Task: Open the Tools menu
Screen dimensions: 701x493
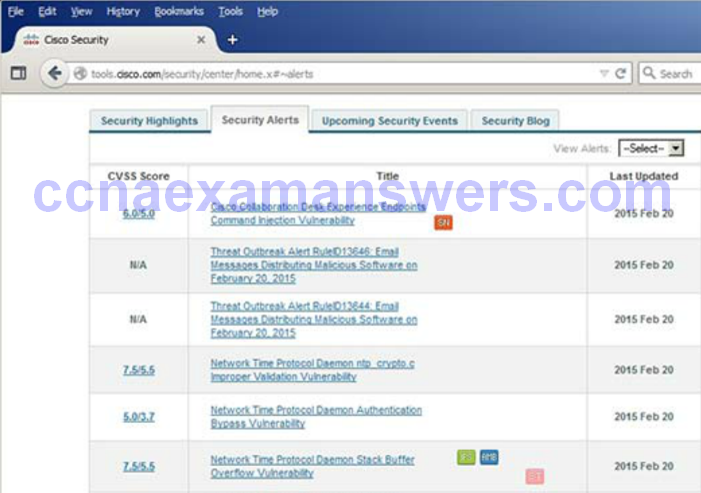Action: [x=230, y=12]
